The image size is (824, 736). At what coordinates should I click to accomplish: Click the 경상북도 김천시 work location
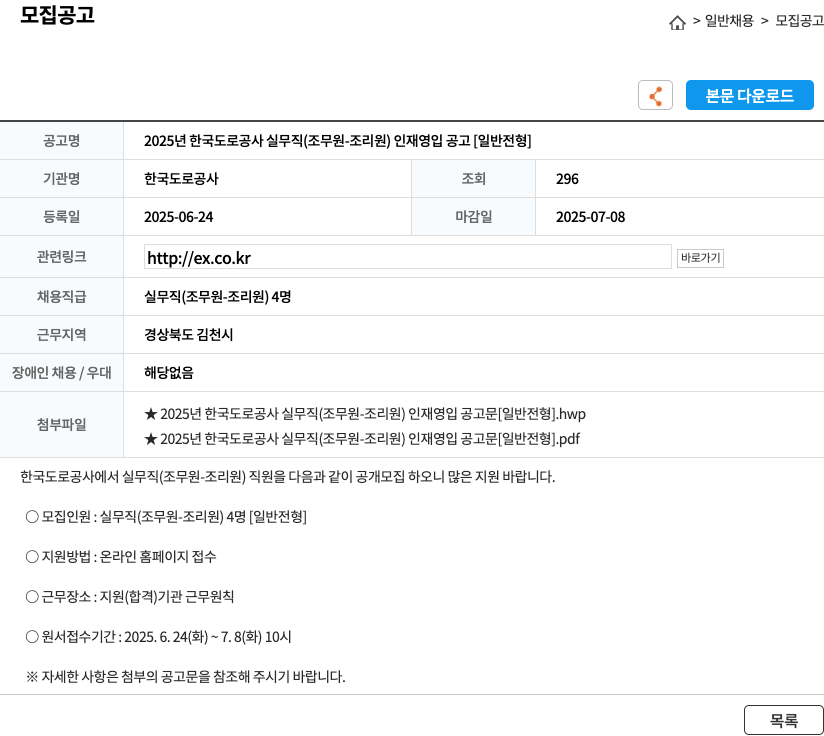coord(189,335)
